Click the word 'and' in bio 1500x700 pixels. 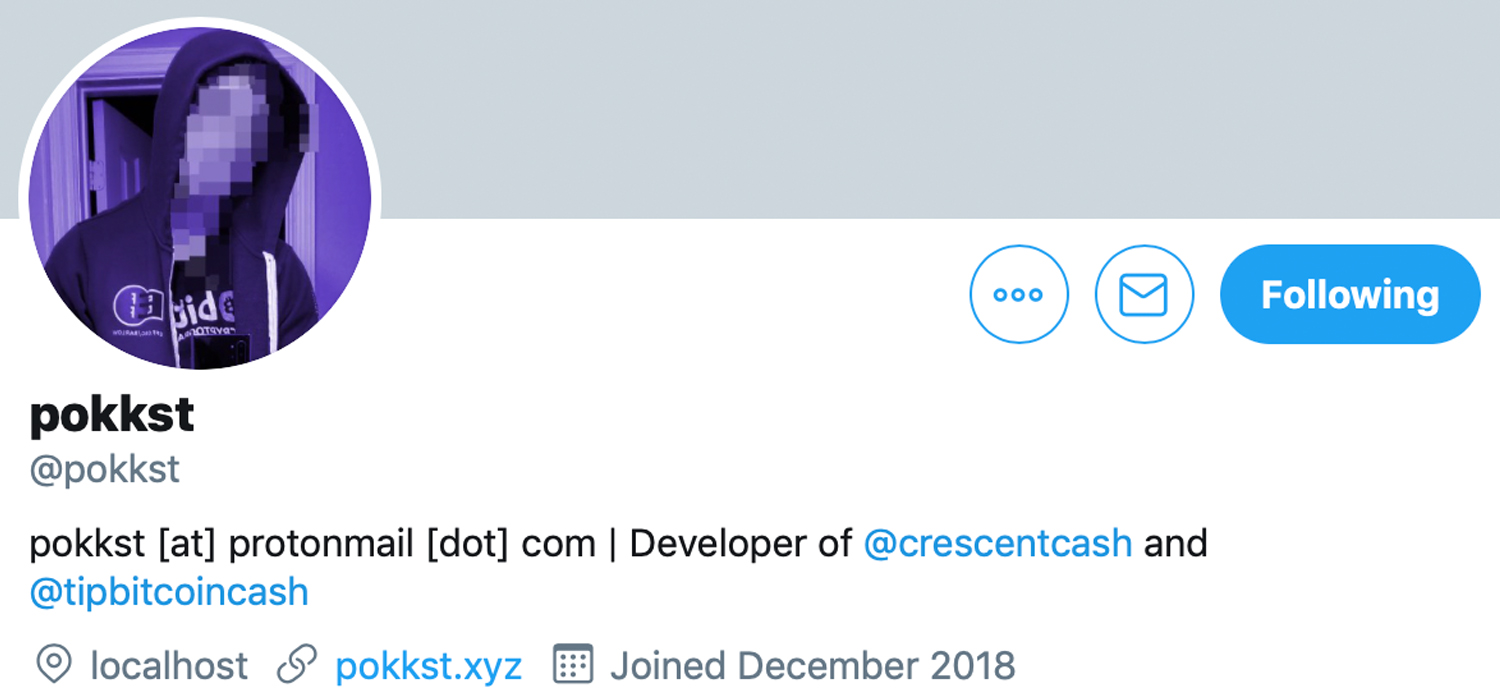1175,544
